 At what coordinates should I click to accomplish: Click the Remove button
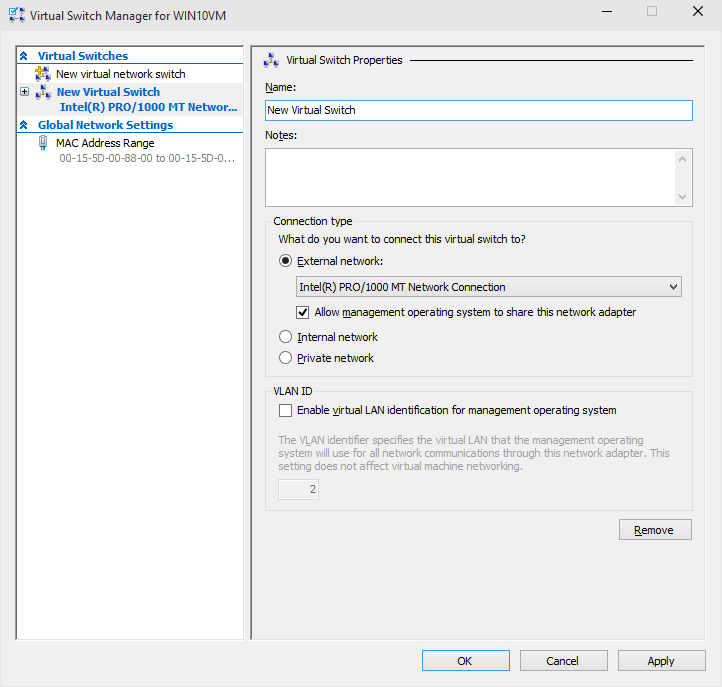point(655,530)
